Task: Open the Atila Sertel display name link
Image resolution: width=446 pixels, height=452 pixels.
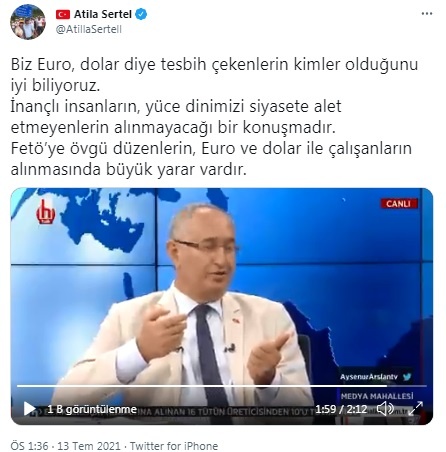Action: 103,14
